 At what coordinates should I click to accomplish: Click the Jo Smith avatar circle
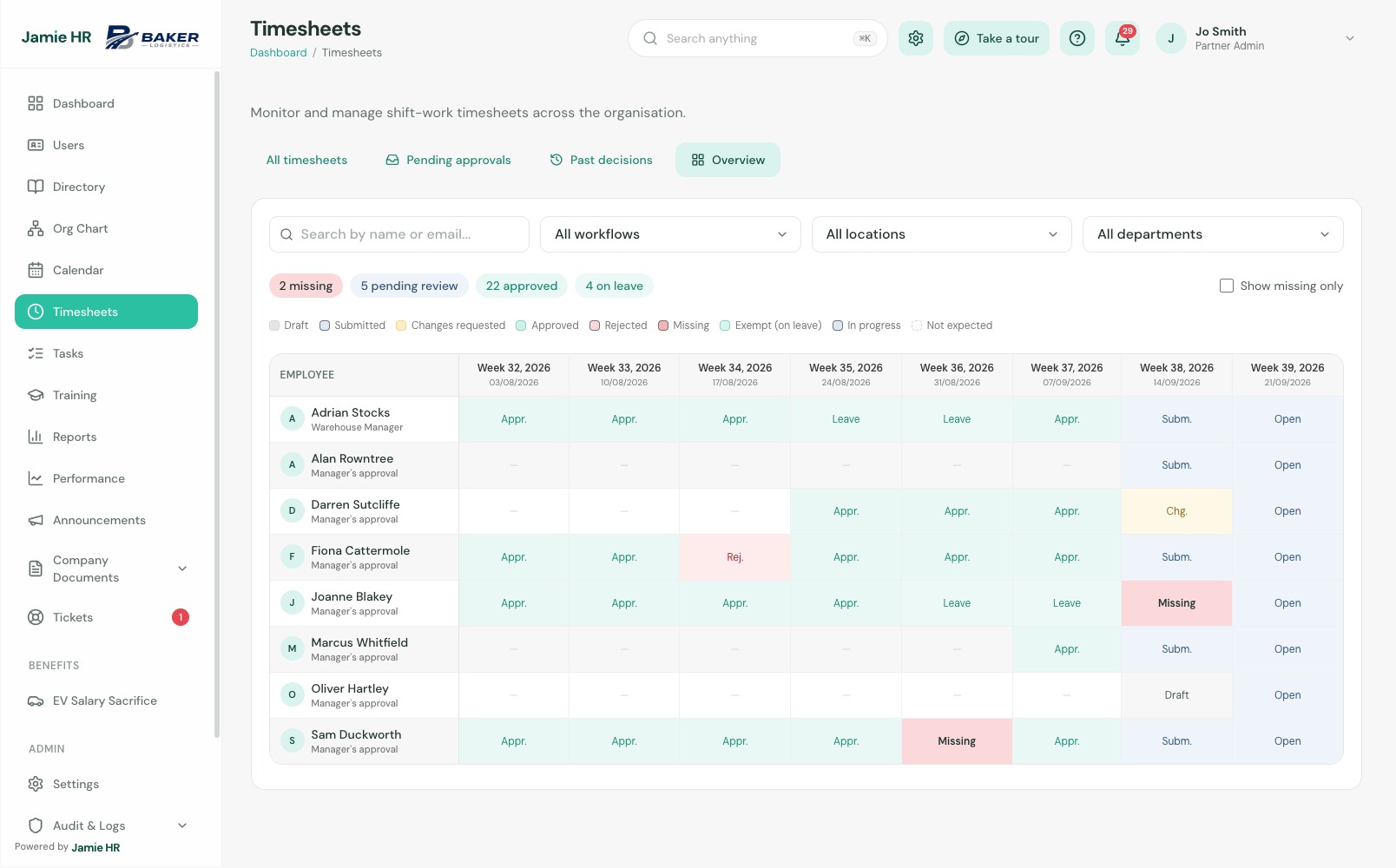(1171, 38)
